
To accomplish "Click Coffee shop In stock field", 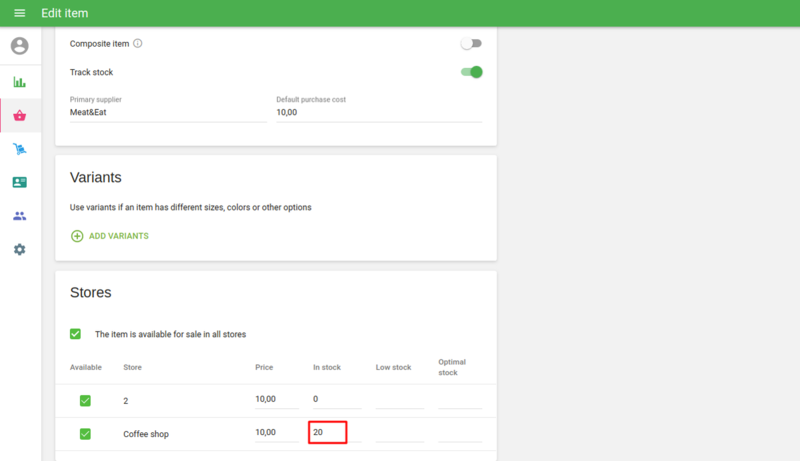I will [328, 433].
